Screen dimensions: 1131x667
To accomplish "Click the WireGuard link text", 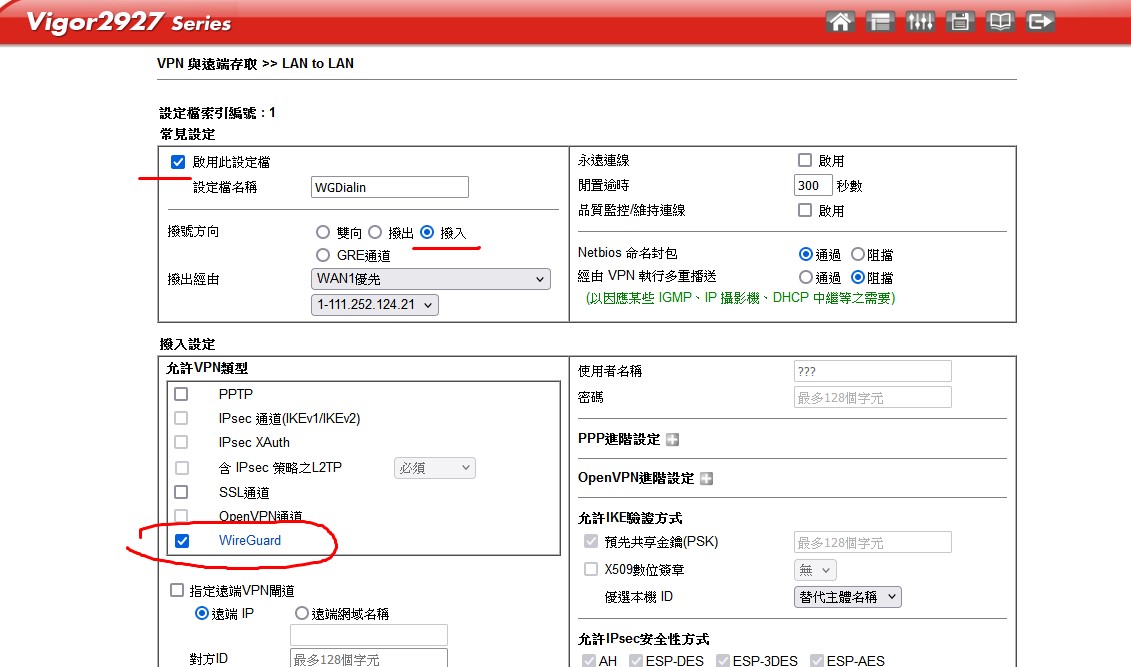I will click(250, 541).
